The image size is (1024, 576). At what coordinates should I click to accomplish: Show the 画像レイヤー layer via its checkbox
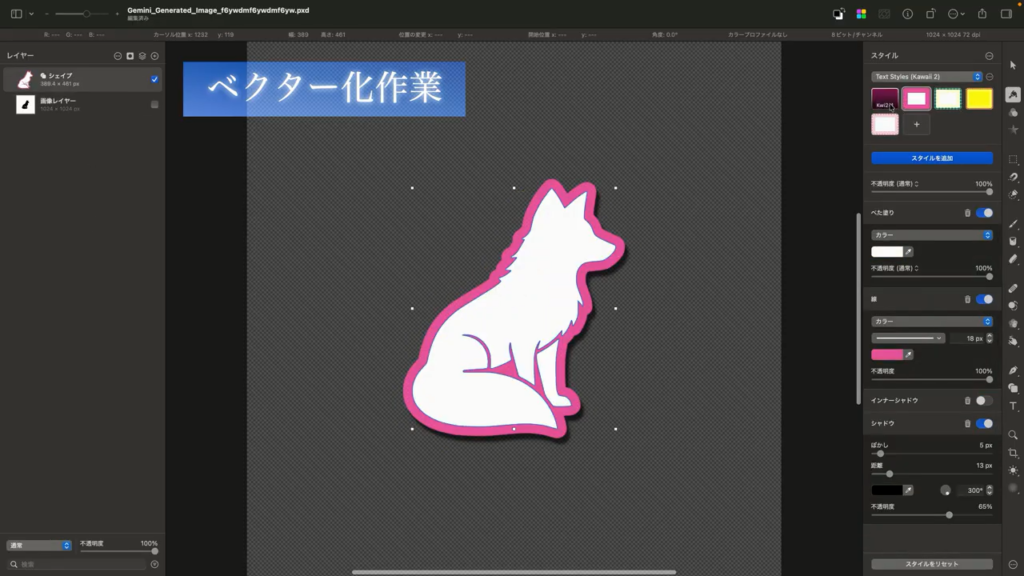[x=155, y=104]
